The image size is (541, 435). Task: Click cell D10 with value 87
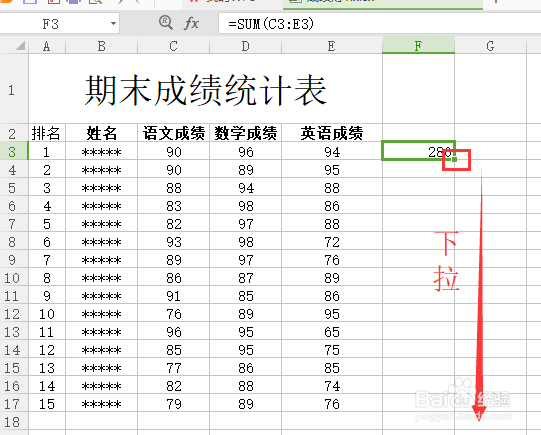(245, 278)
